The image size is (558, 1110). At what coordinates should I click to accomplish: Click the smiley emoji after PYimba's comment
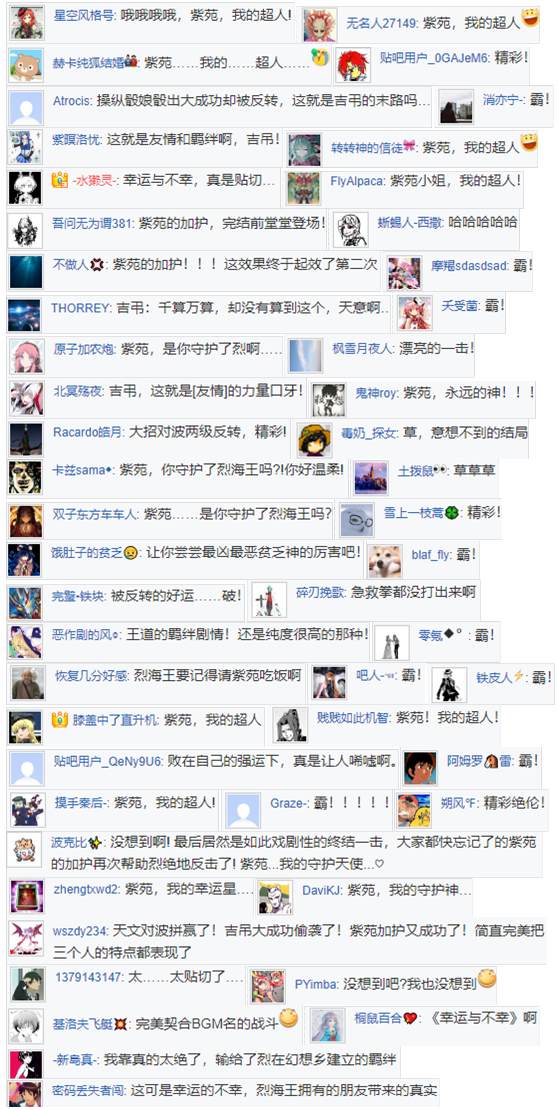pyautogui.click(x=486, y=979)
